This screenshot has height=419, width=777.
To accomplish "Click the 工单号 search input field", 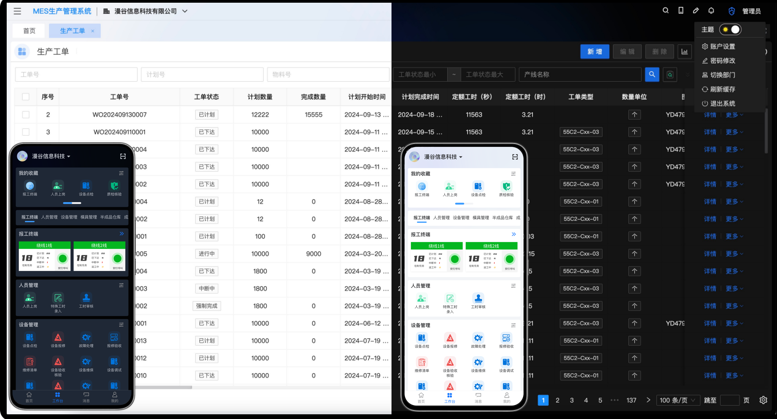I will pyautogui.click(x=76, y=75).
